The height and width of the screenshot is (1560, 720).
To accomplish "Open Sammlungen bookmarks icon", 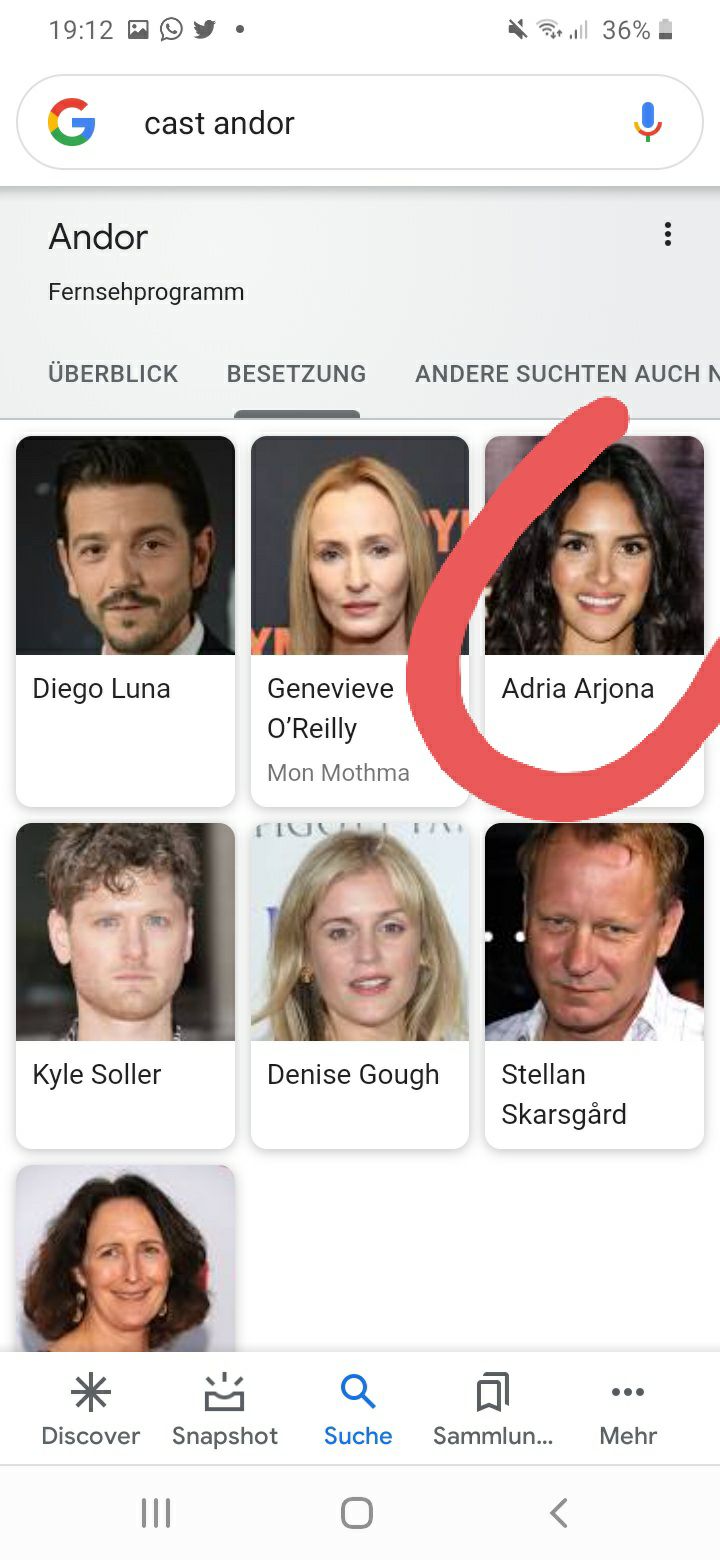I will (x=492, y=1392).
